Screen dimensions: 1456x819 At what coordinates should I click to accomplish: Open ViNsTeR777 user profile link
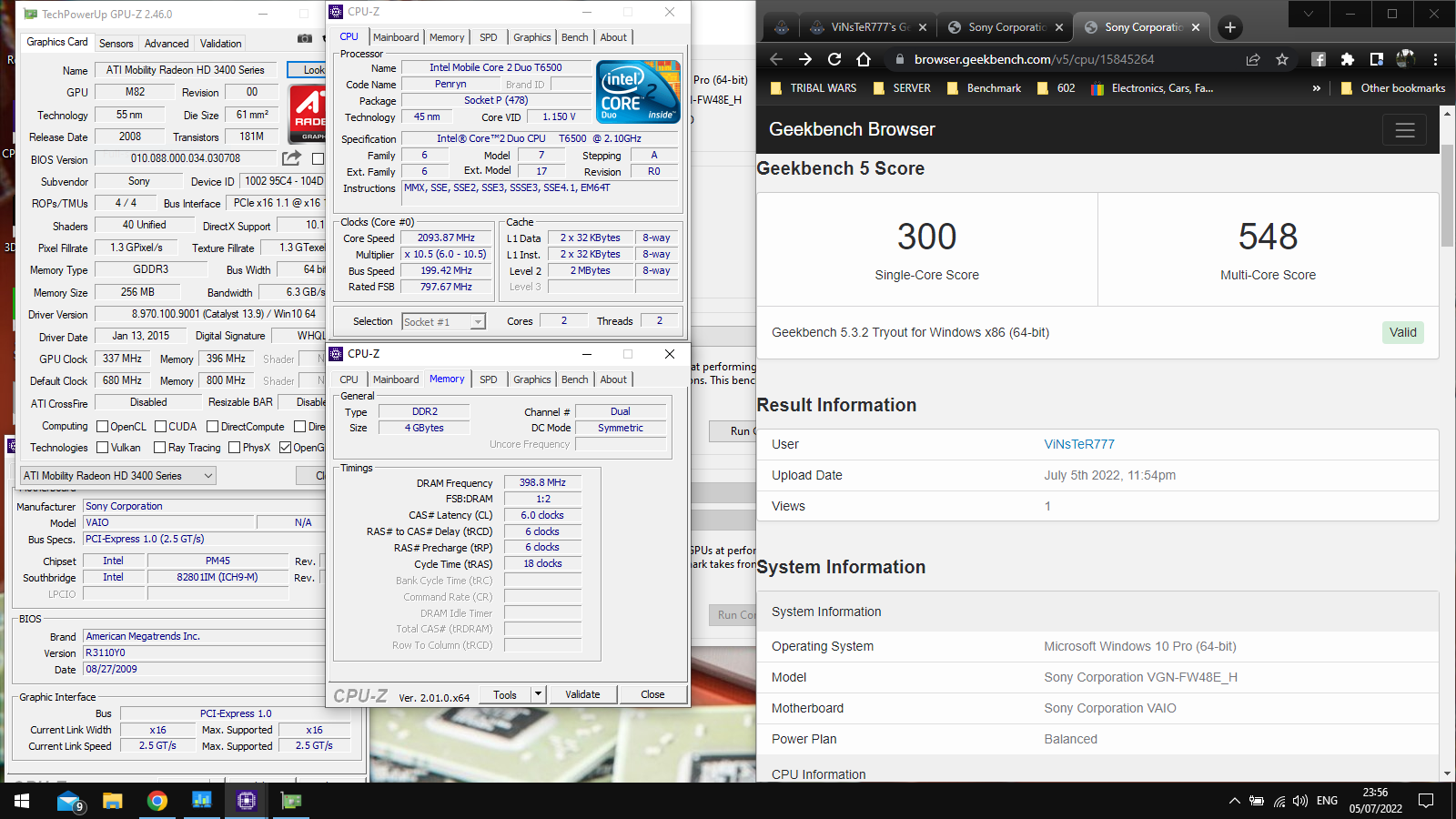[1079, 444]
